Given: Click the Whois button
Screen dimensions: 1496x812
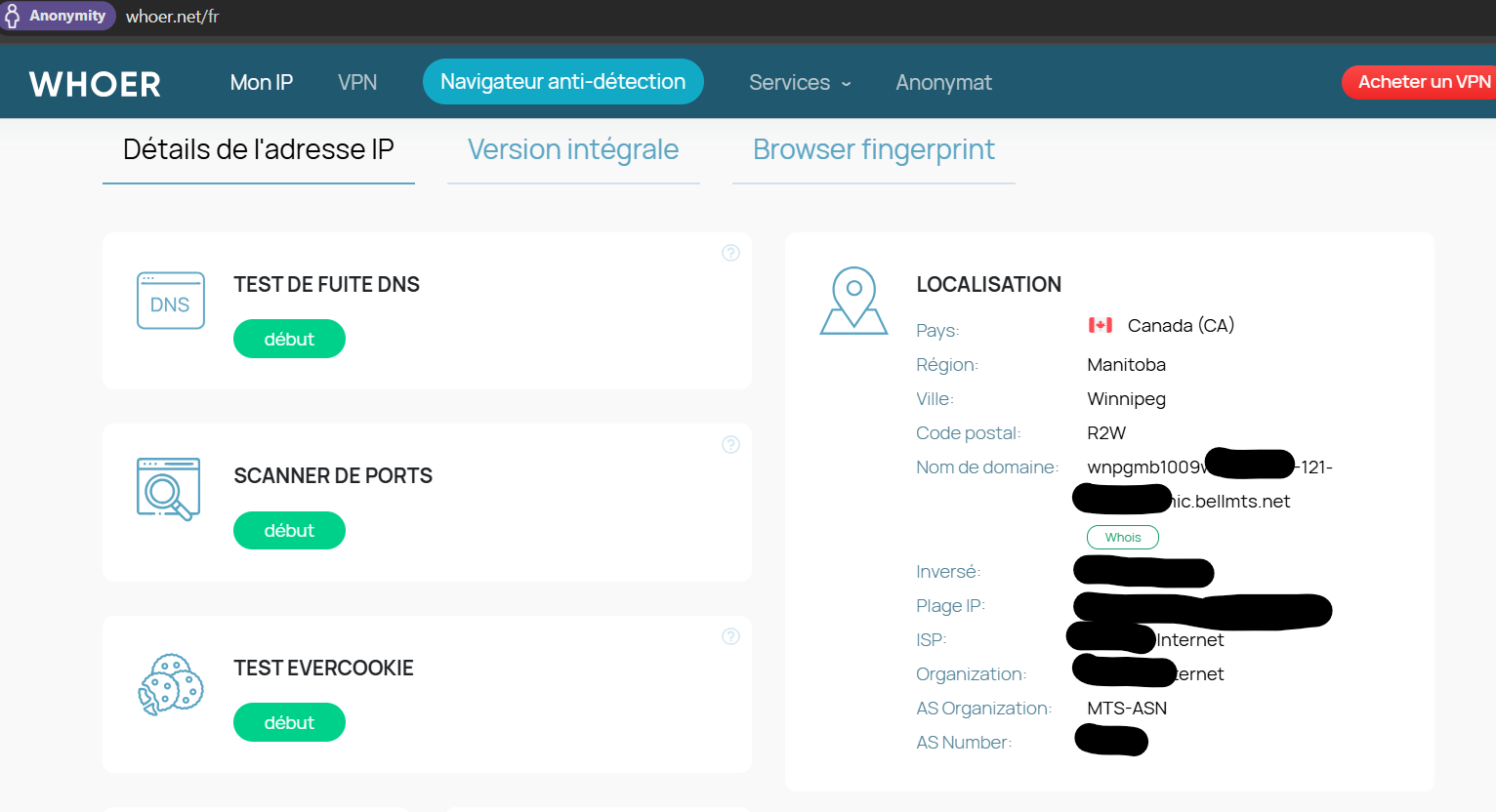Looking at the screenshot, I should coord(1123,538).
